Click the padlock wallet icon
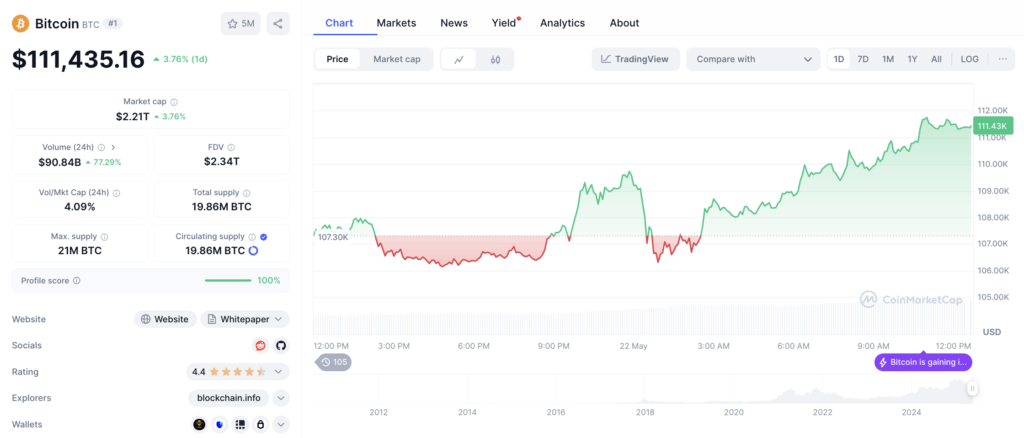 coord(261,424)
